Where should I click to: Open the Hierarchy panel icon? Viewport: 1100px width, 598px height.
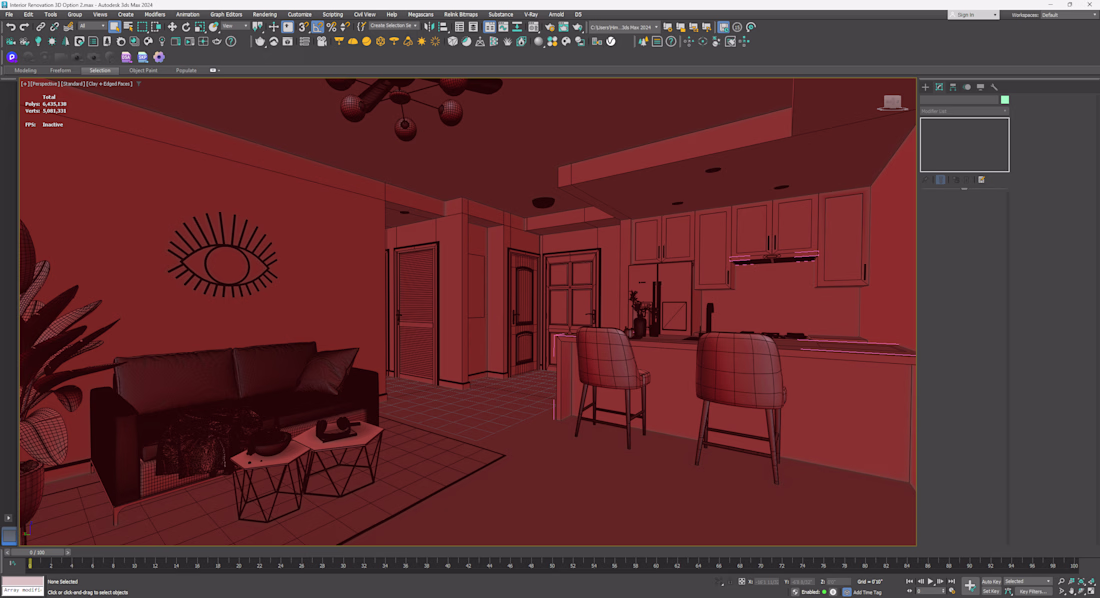pyautogui.click(x=953, y=87)
